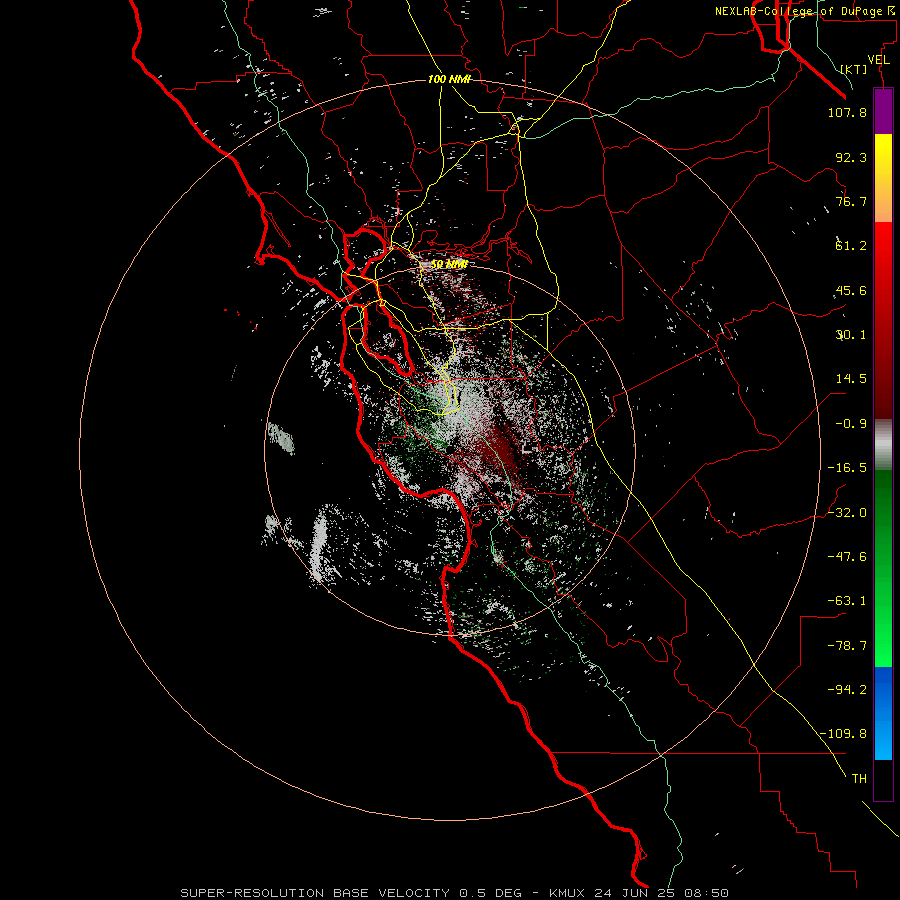Click the purple segment of the color bar
This screenshot has width=900, height=900.
(x=883, y=111)
